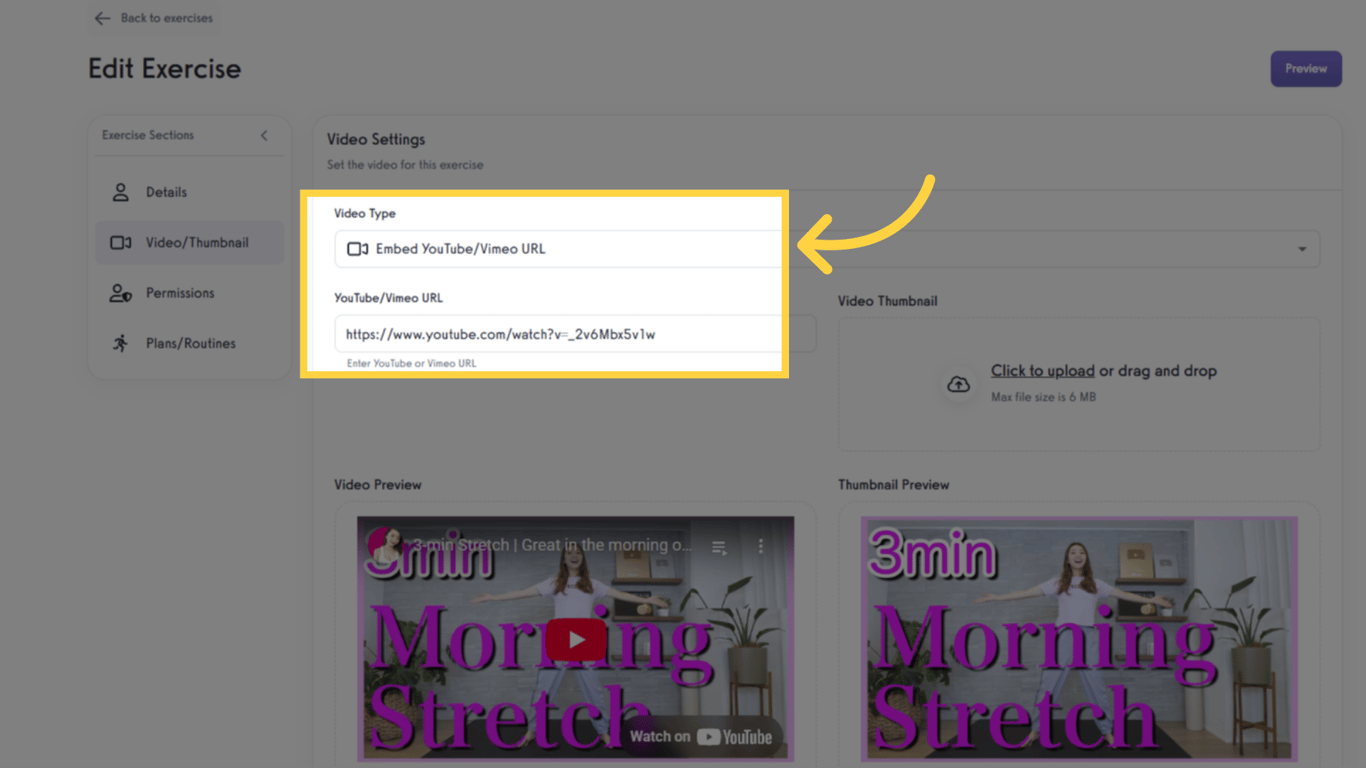The width and height of the screenshot is (1366, 768).
Task: Select the Plans/Routines runner icon
Action: [x=120, y=343]
